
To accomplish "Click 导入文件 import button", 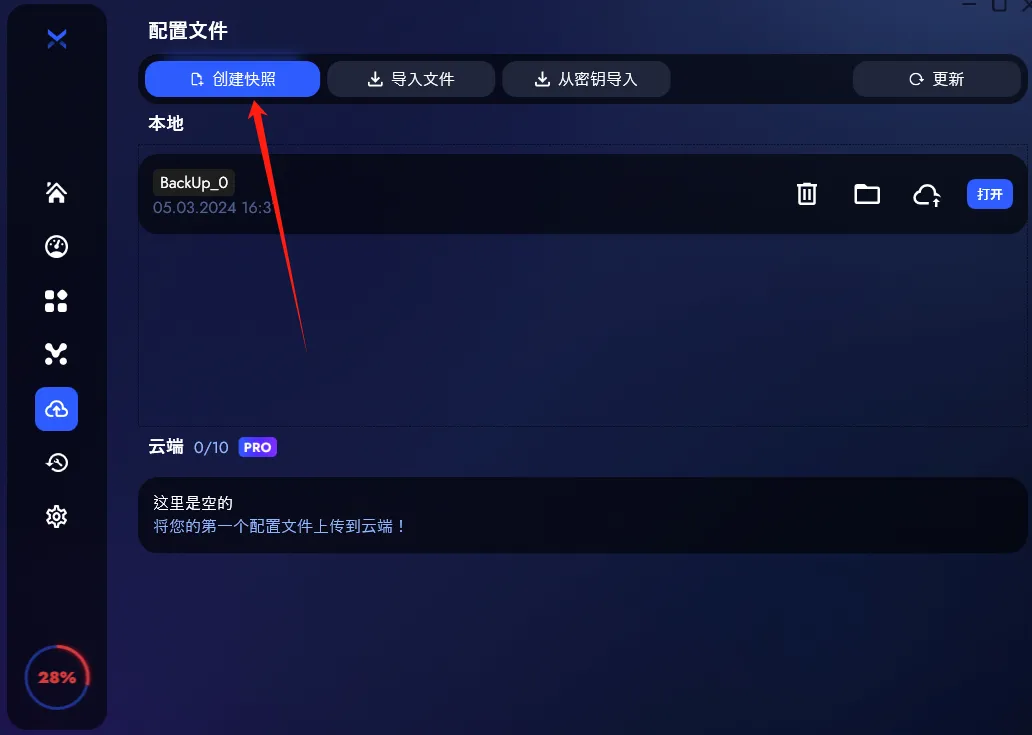I will (x=411, y=79).
